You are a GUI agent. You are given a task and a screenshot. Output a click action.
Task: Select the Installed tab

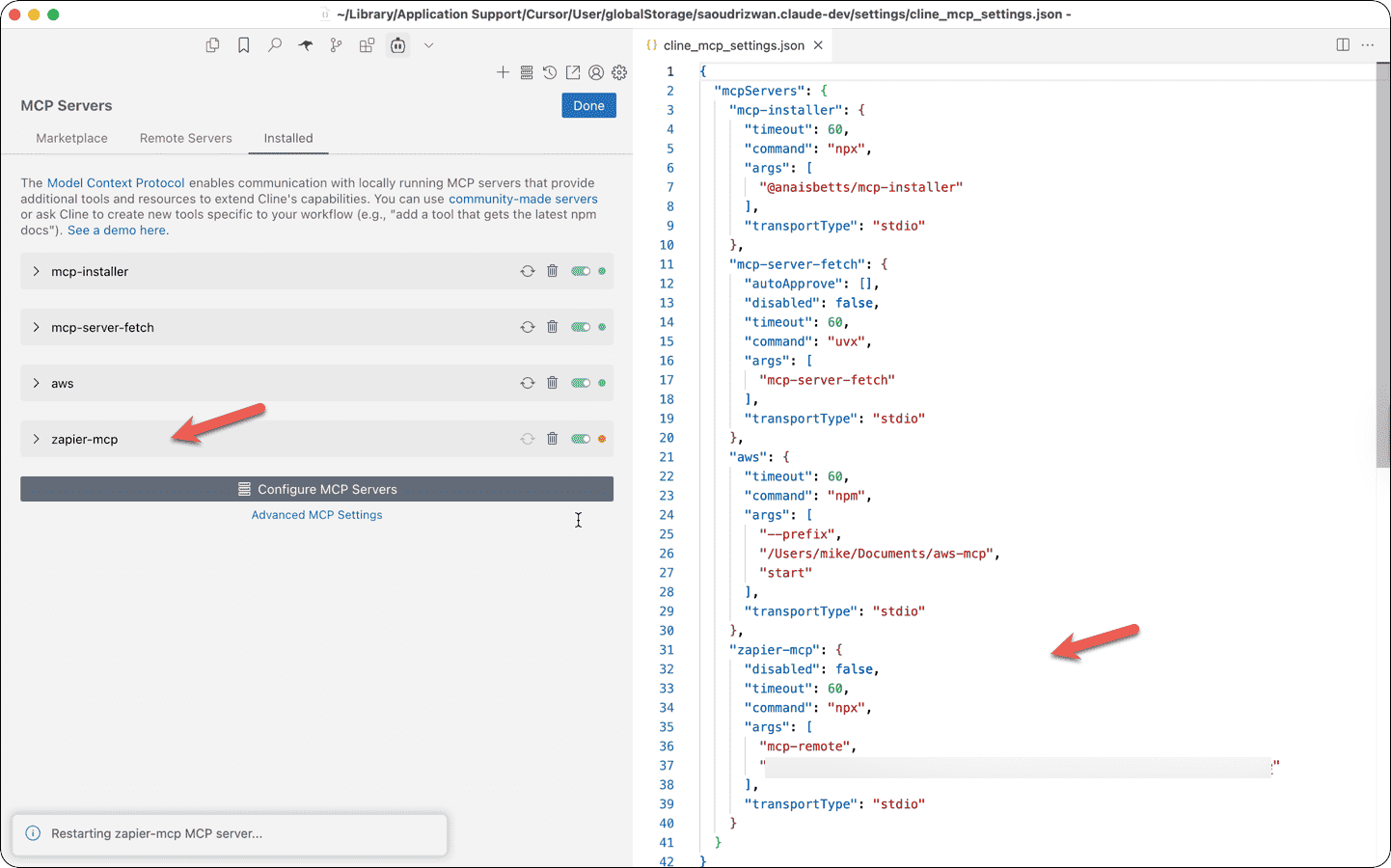pyautogui.click(x=288, y=138)
